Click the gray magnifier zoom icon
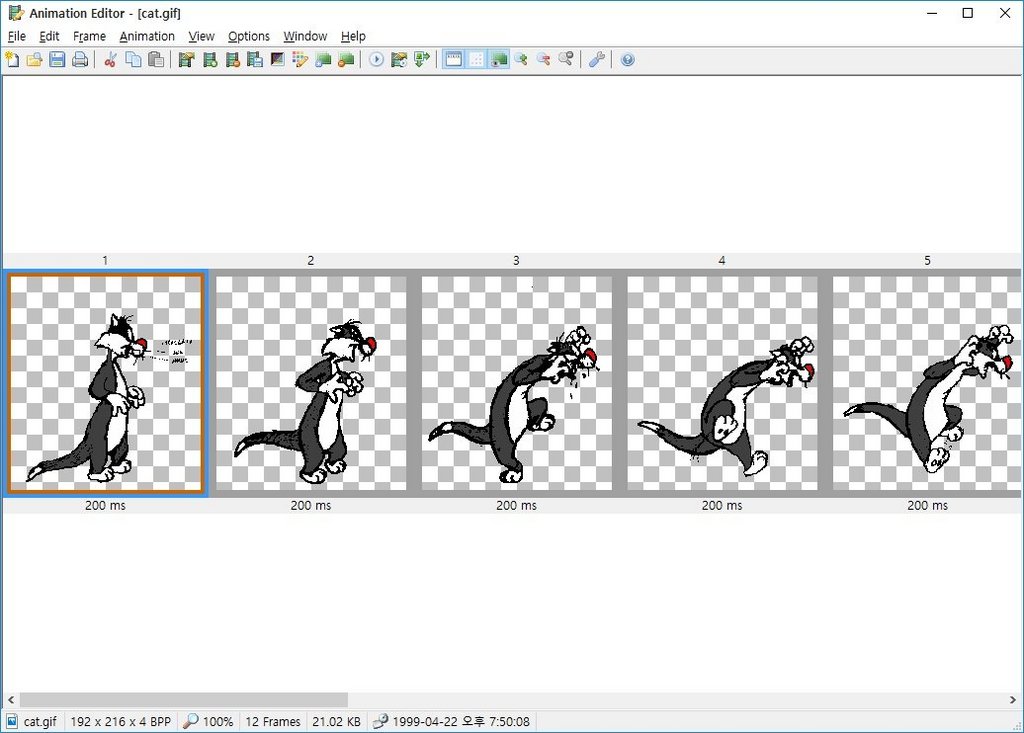Viewport: 1024px width, 733px height. 566,59
